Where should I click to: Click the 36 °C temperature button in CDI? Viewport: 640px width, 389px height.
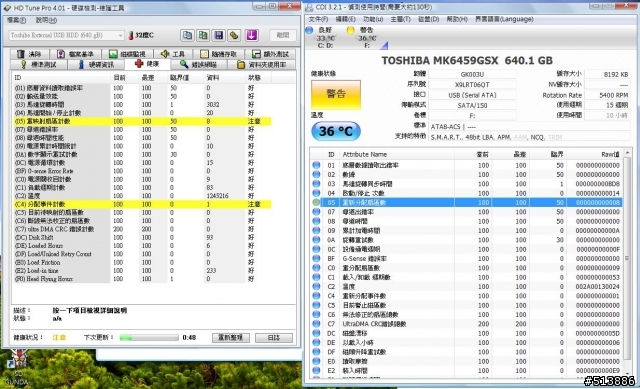pos(336,131)
